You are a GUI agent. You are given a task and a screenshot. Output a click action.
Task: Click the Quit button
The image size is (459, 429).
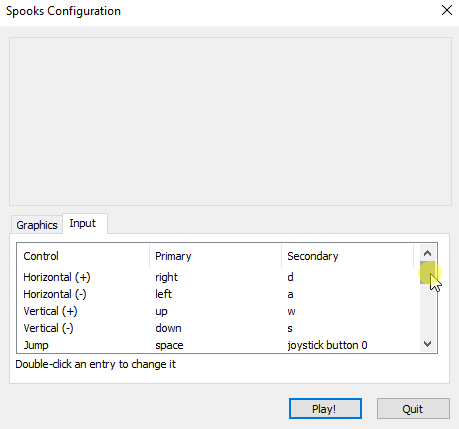pos(413,409)
